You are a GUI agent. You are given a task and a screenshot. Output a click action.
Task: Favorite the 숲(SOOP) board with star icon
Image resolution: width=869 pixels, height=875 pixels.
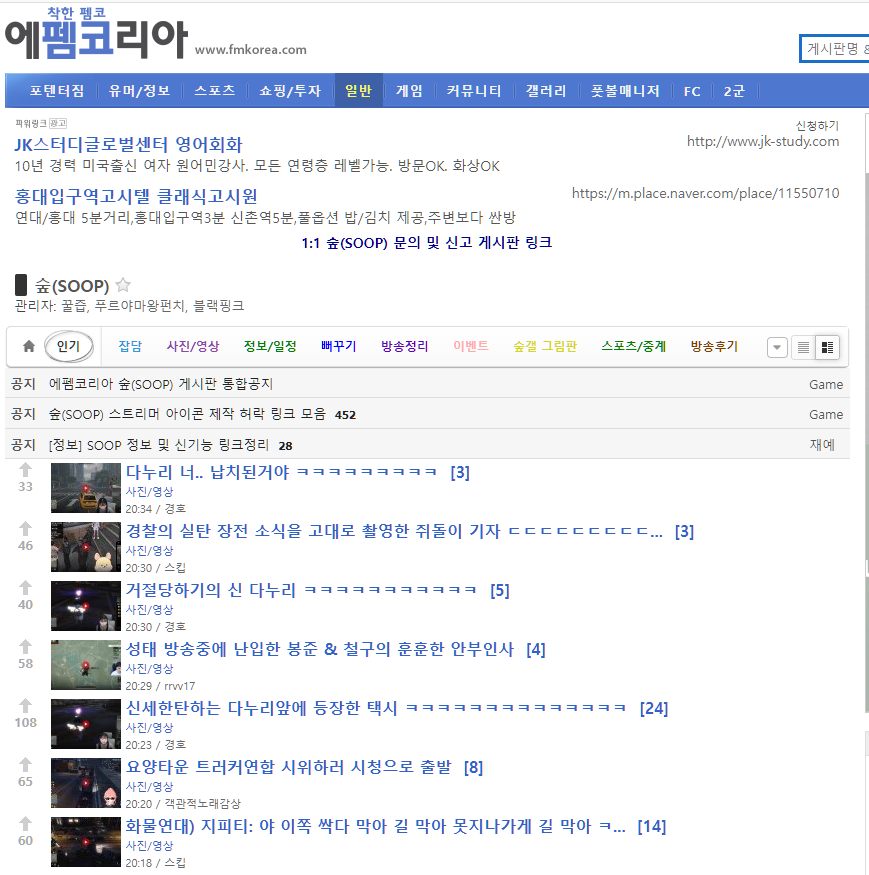[123, 285]
